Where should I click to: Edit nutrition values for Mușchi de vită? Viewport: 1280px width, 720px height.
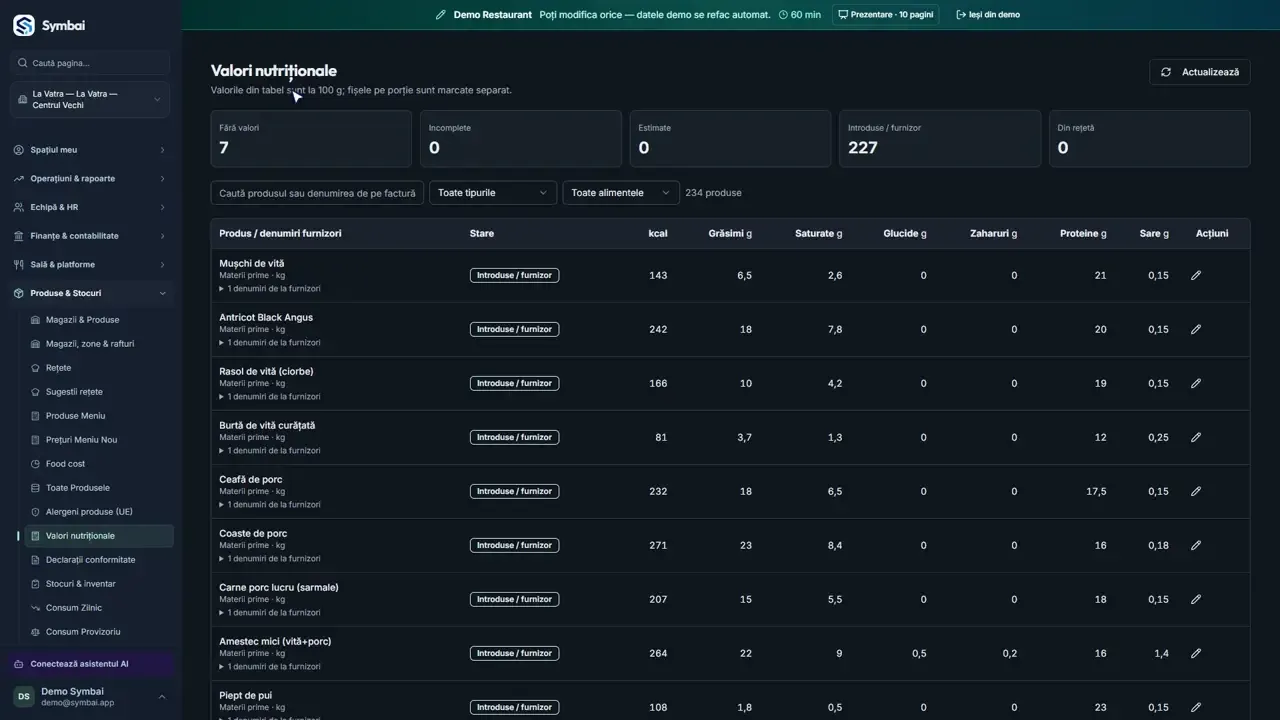click(x=1195, y=275)
